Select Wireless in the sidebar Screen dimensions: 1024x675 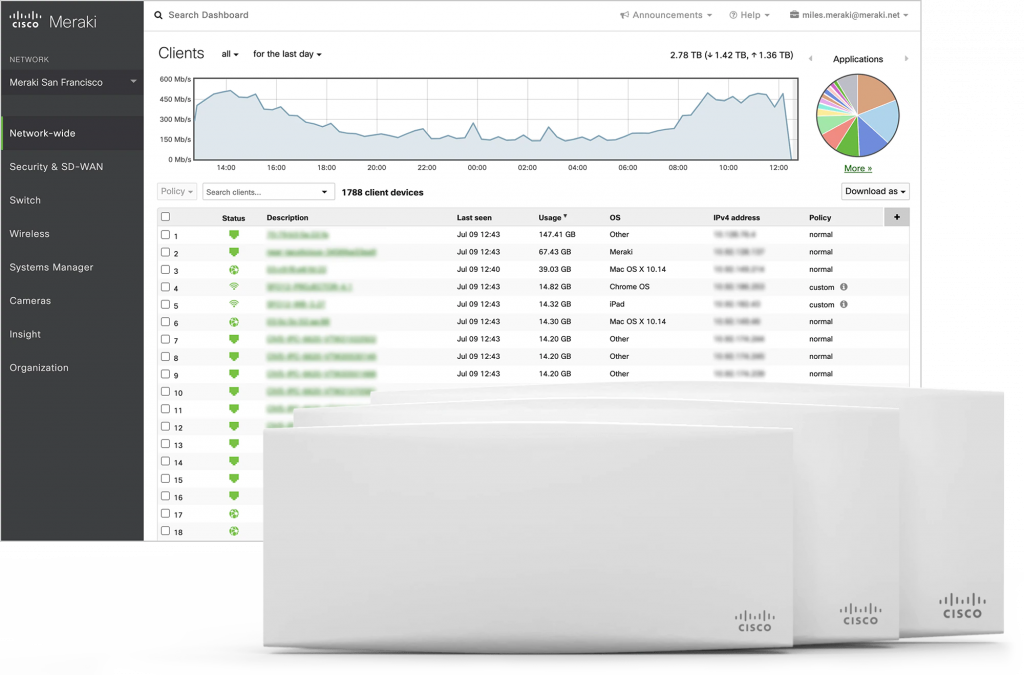[30, 234]
